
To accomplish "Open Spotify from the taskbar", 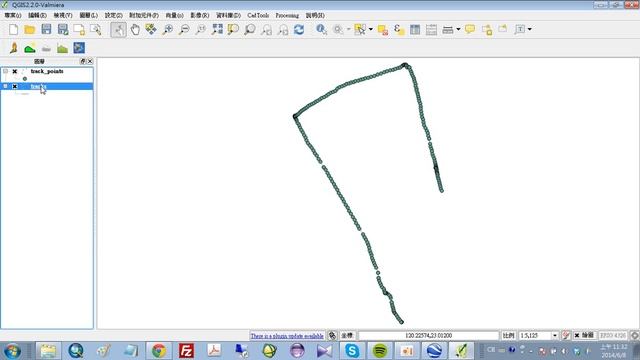I will pyautogui.click(x=380, y=351).
